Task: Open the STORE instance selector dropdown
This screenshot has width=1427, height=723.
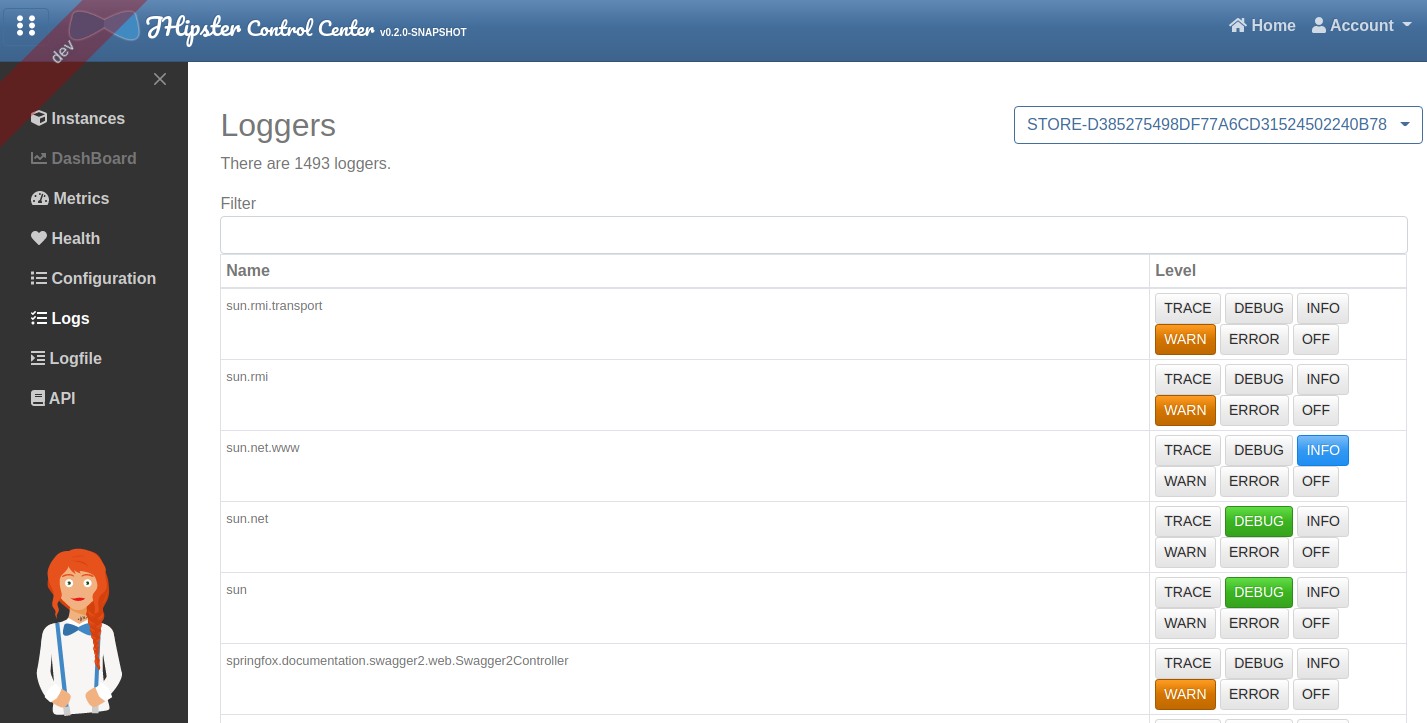Action: point(1217,125)
